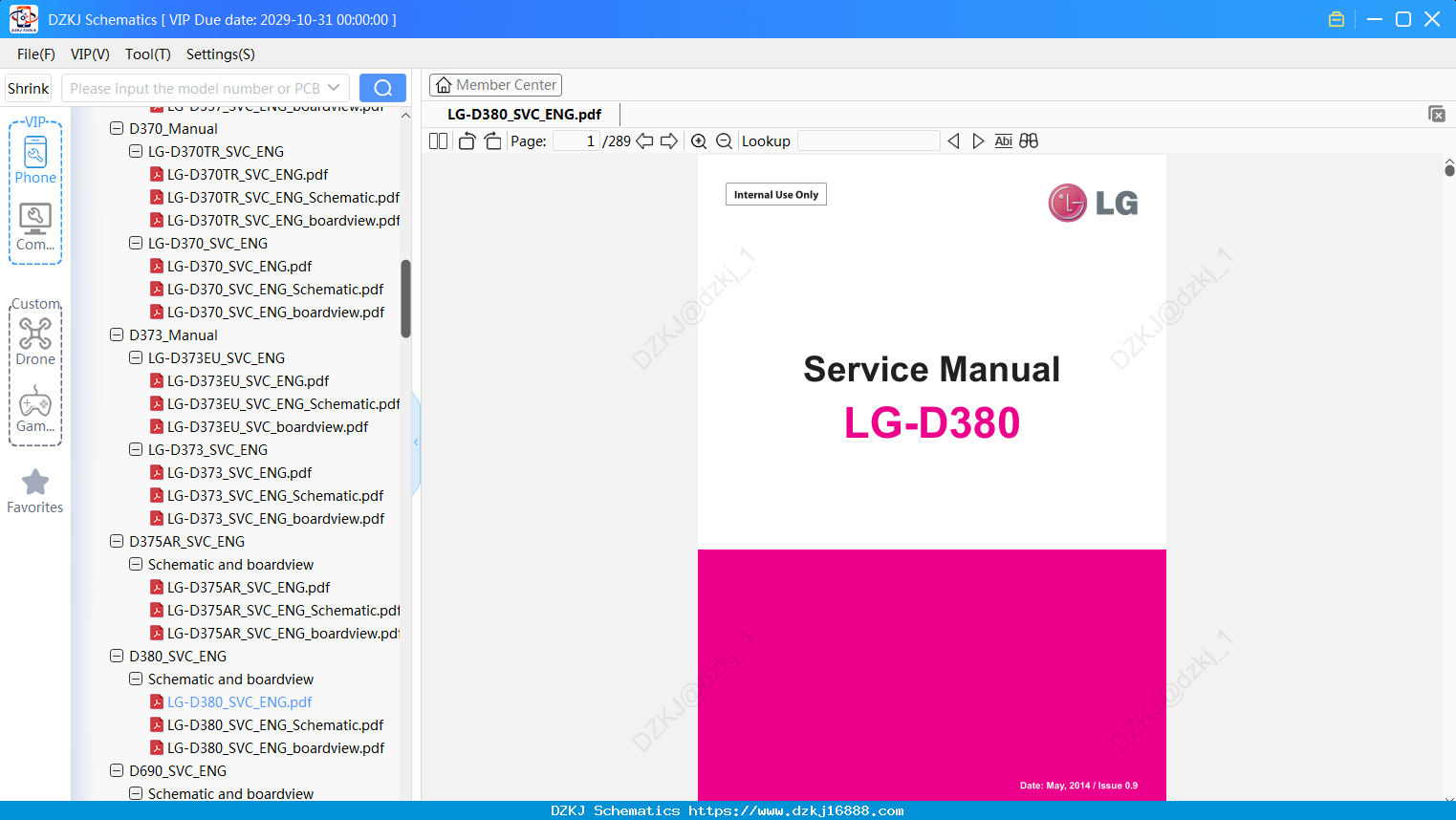Find next lookup result
1456x820 pixels.
pyautogui.click(x=978, y=141)
